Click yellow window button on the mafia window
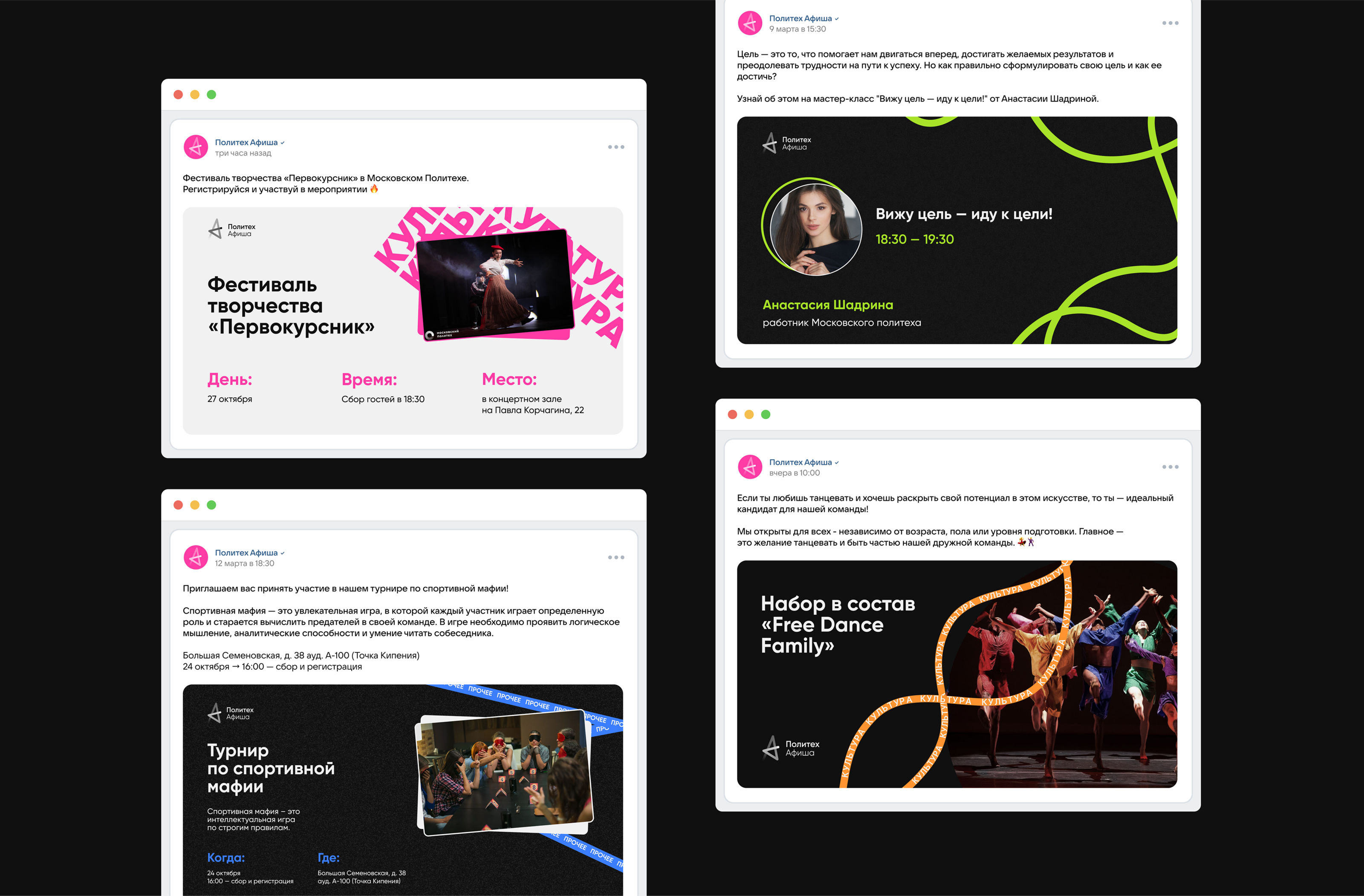The image size is (1364, 896). click(195, 505)
